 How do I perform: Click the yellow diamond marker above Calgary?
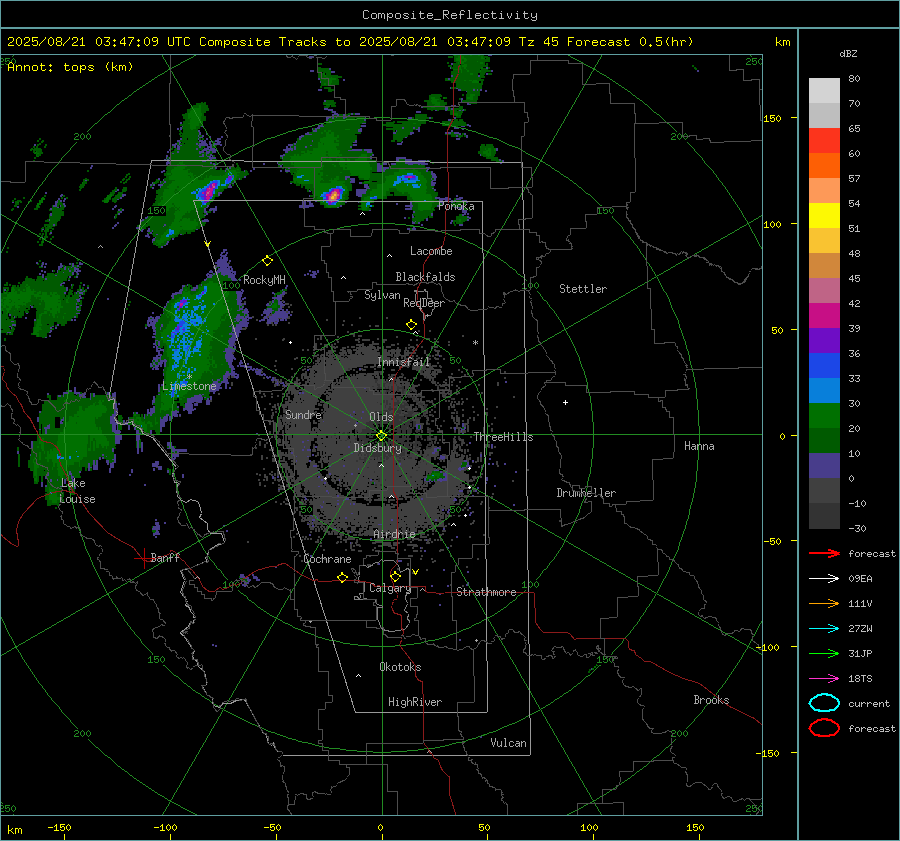click(395, 576)
